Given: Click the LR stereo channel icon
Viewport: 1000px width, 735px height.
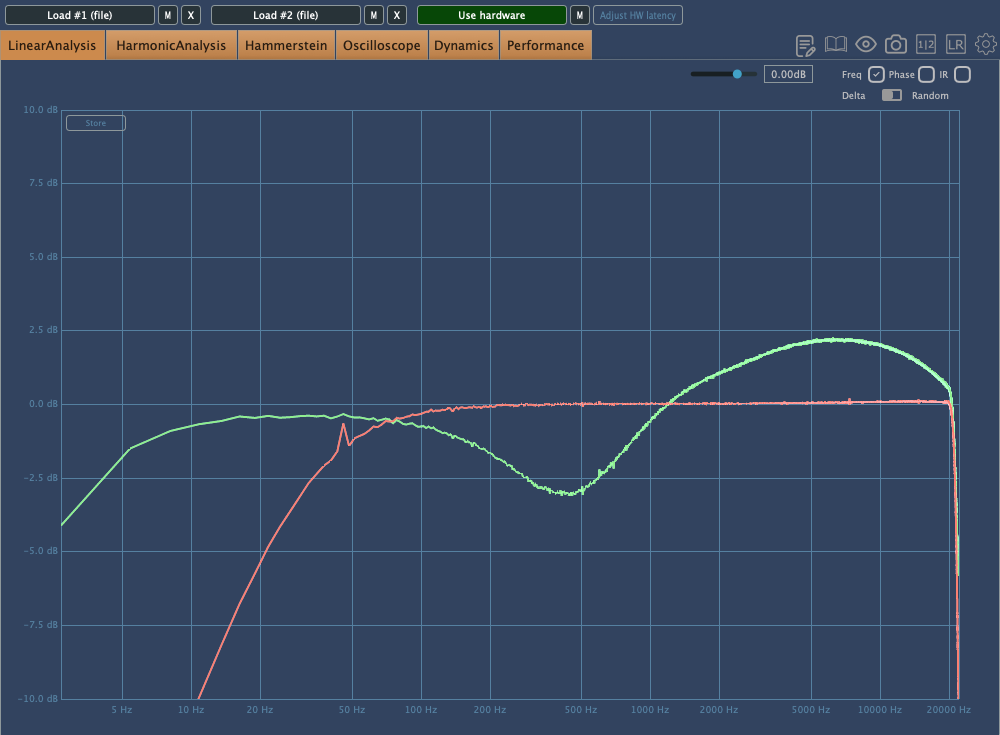Looking at the screenshot, I should click(956, 45).
